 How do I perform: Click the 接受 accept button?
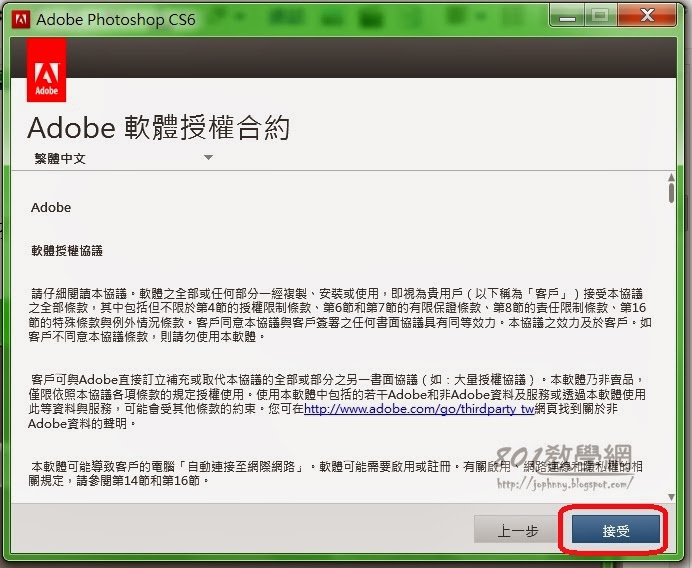click(x=616, y=530)
